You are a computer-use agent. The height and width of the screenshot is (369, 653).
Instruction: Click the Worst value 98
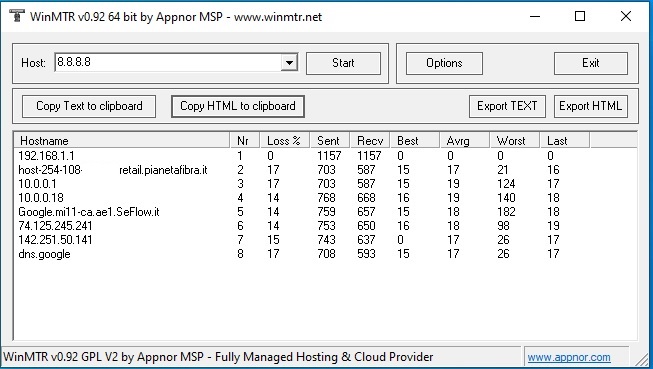click(x=503, y=226)
